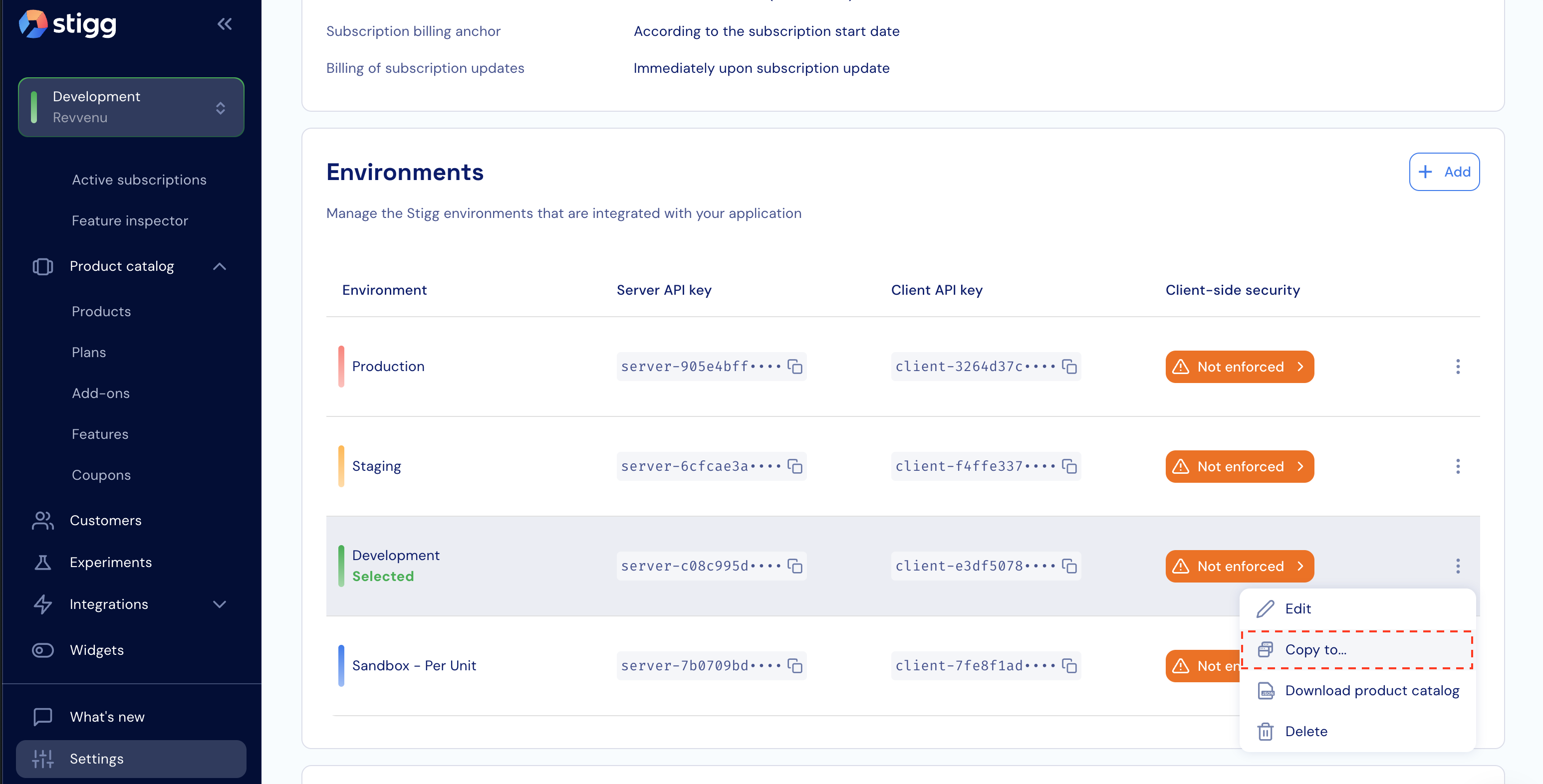Open Development Not enforced security status
This screenshot has width=1543, height=784.
1239,566
